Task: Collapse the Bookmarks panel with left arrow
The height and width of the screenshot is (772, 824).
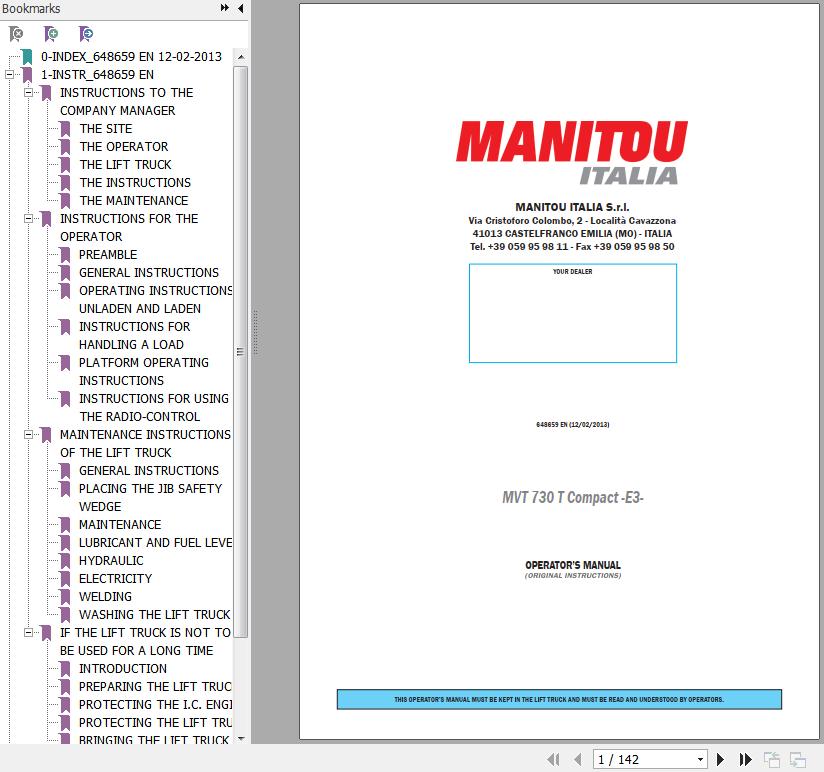Action: tap(241, 8)
